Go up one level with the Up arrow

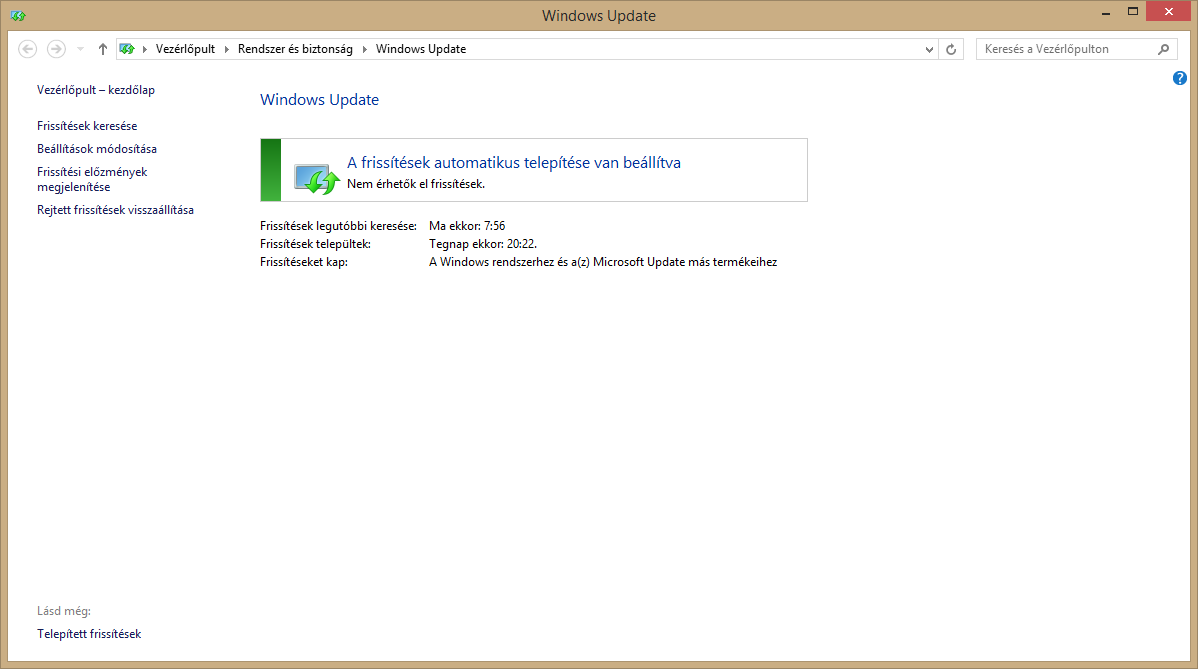[x=102, y=49]
